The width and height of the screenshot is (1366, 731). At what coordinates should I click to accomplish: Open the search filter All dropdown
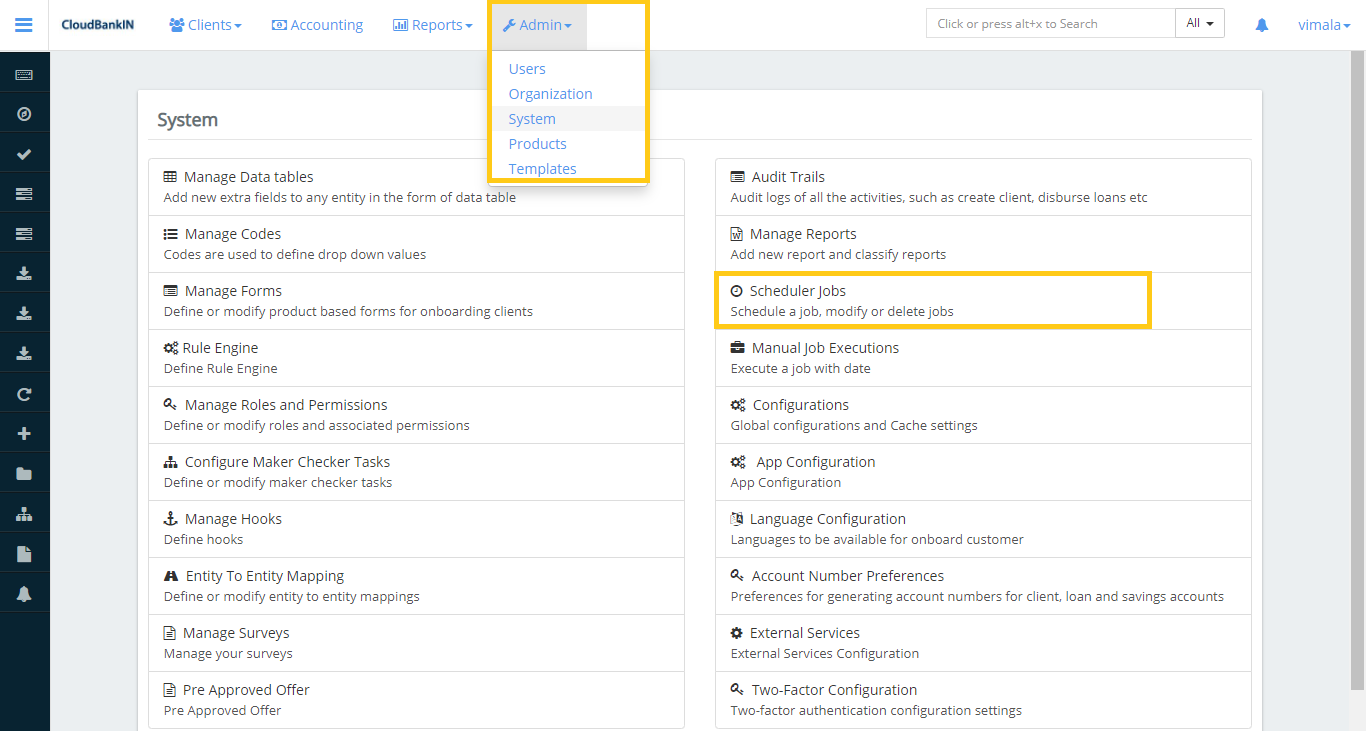pyautogui.click(x=1199, y=22)
